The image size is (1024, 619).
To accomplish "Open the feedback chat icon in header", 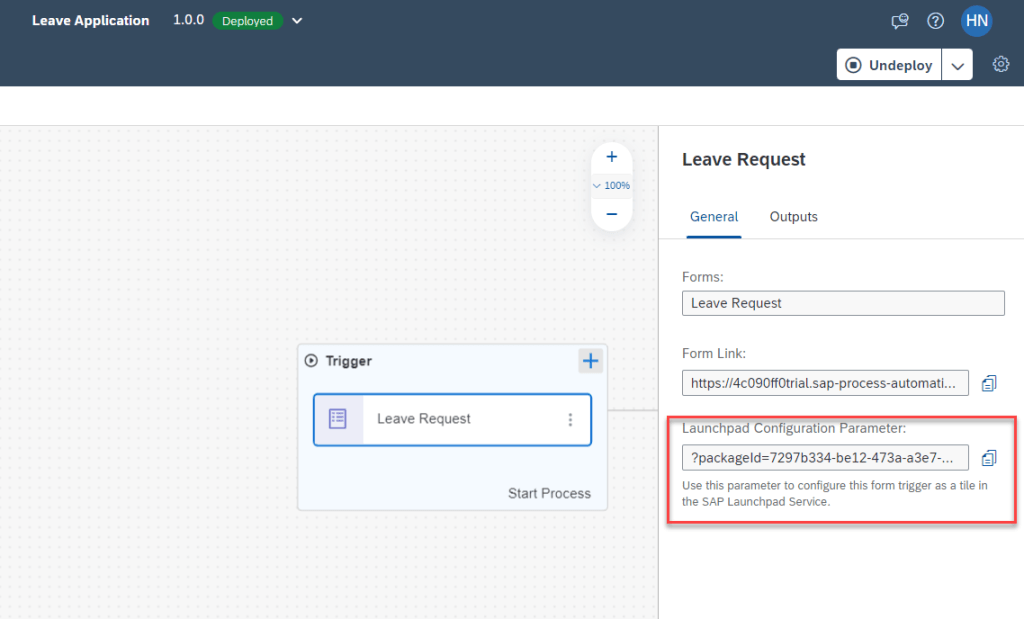I will [900, 21].
